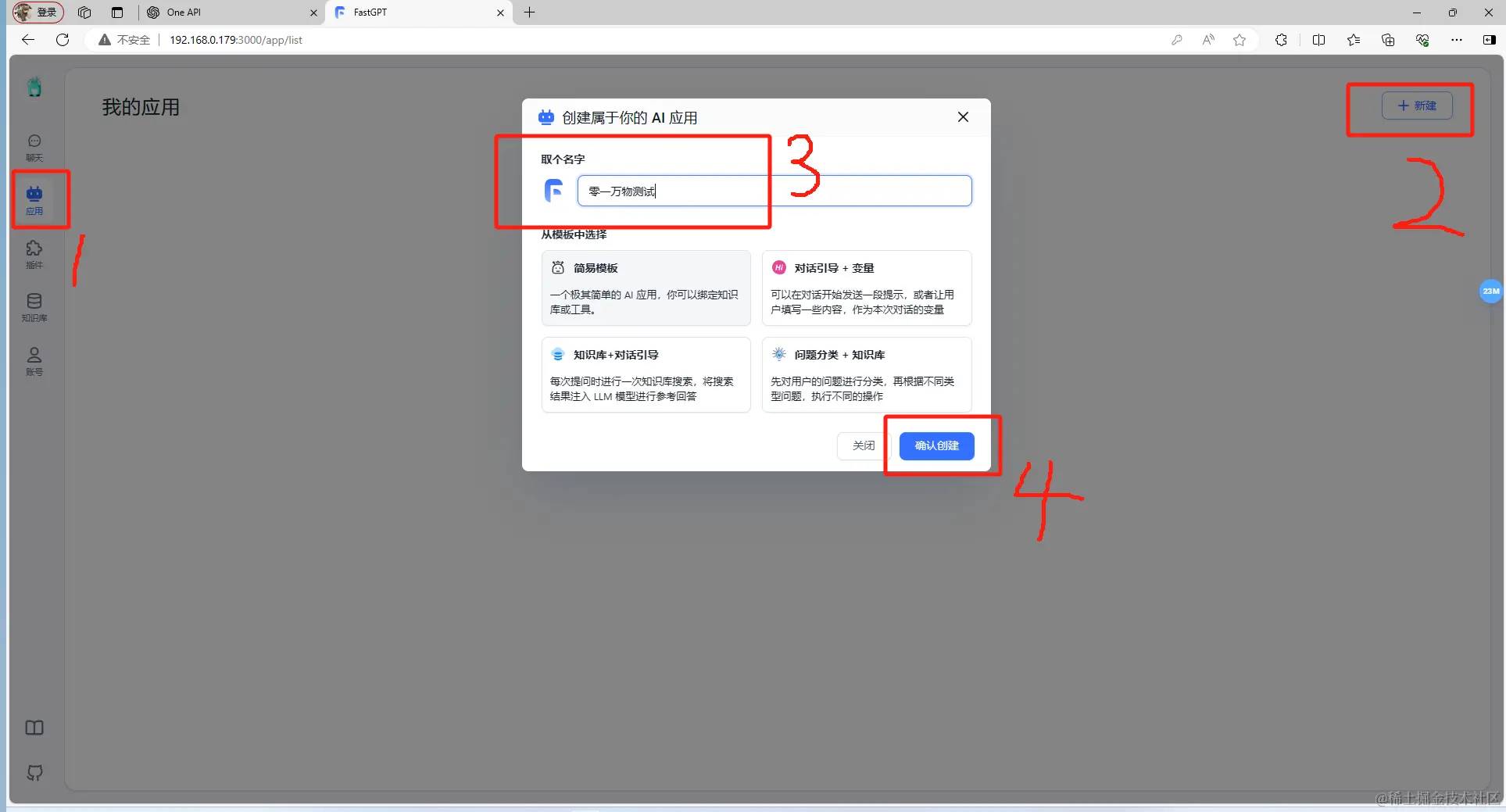Viewport: 1506px width, 812px height.
Task: Open the plugins (插件) sidebar icon
Action: pos(34,254)
